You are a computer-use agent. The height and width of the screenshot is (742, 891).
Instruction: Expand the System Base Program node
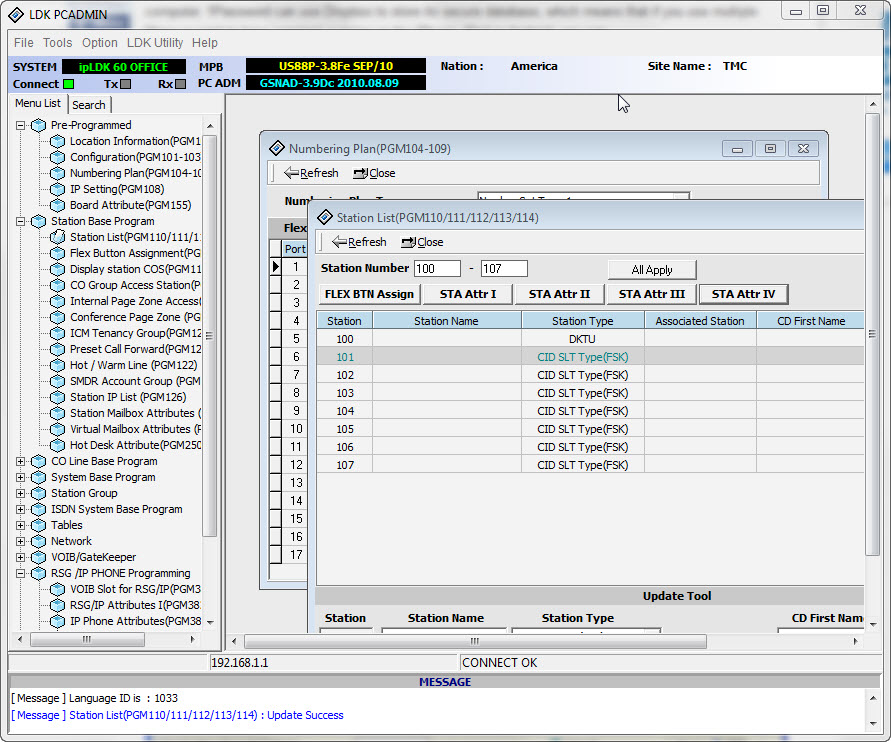21,477
